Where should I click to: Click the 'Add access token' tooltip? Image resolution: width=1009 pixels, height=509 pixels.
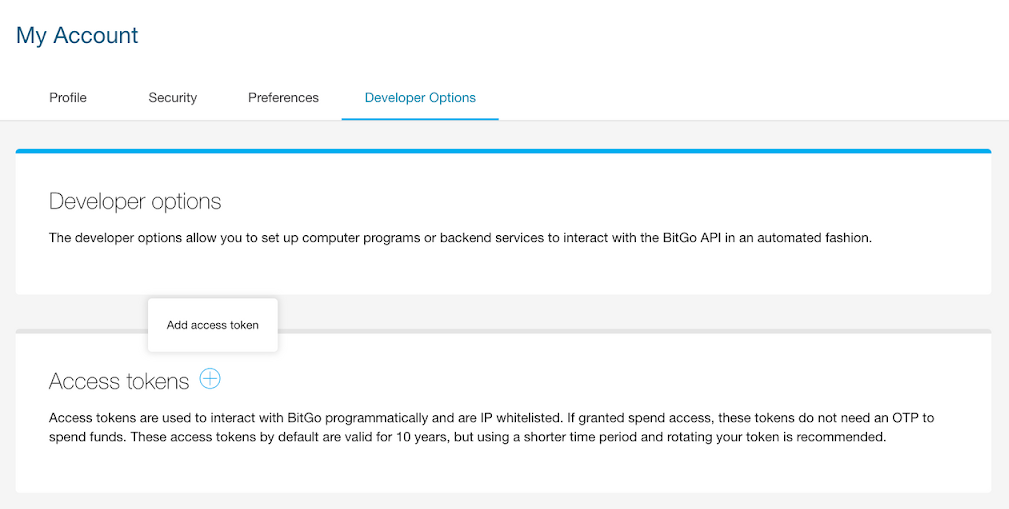point(212,325)
